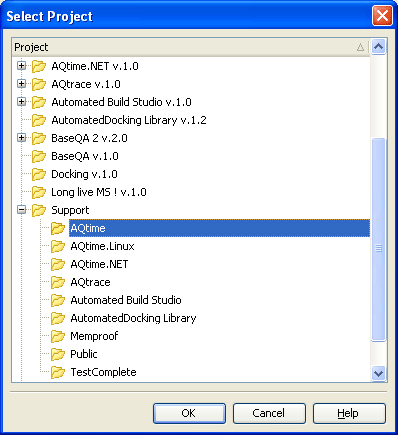Click folder icon of Automated Build Studio under Support

tap(58, 300)
